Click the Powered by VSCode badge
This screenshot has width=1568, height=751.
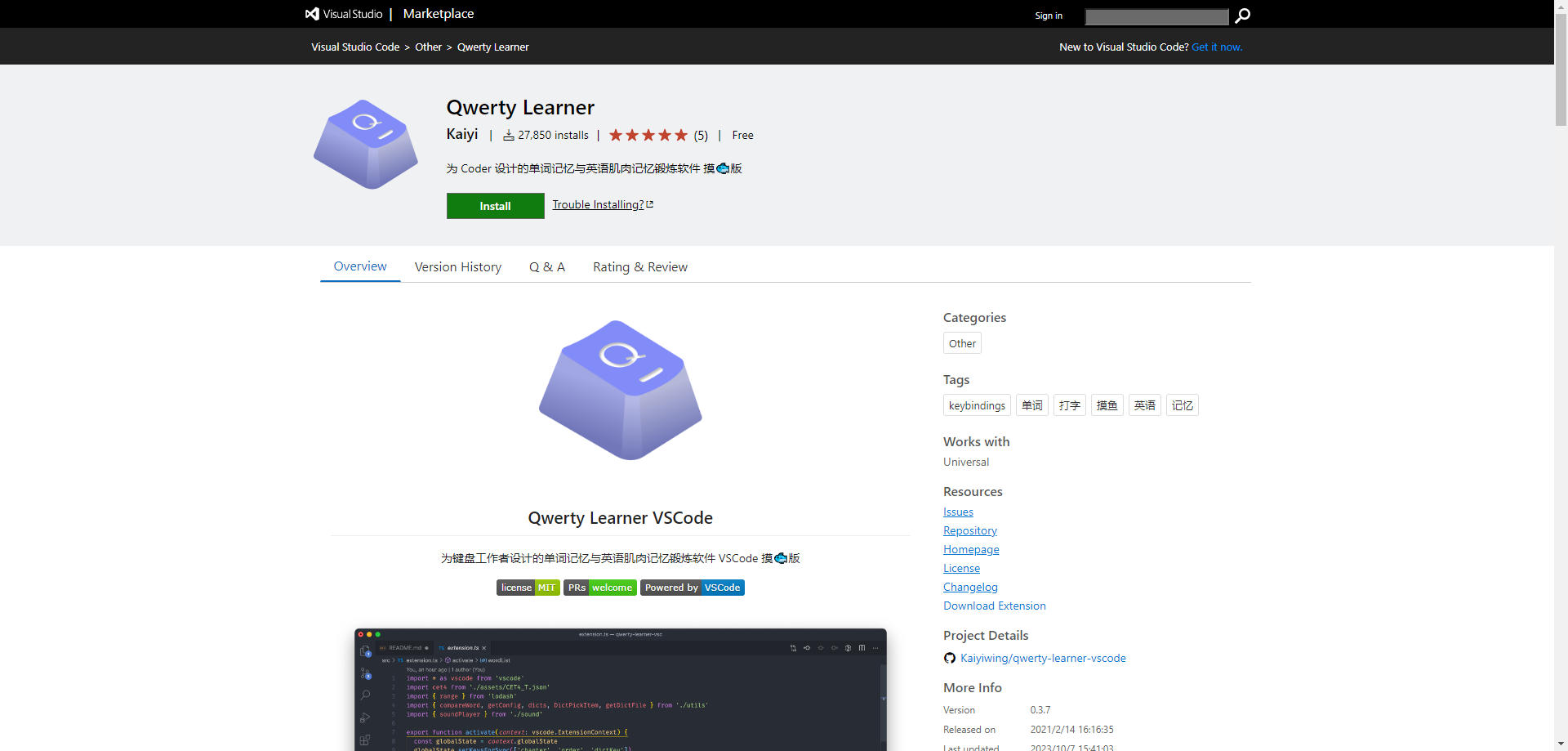click(693, 588)
